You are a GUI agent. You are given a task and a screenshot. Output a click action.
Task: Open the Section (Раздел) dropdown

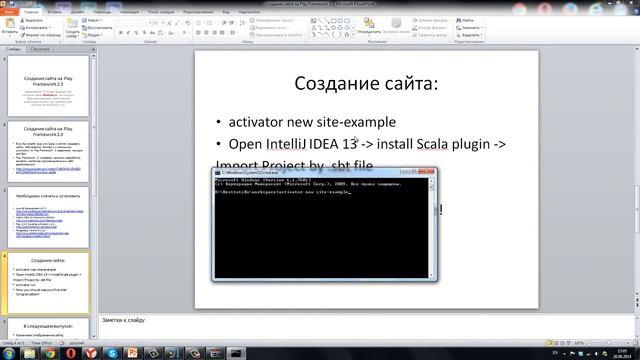(92, 35)
